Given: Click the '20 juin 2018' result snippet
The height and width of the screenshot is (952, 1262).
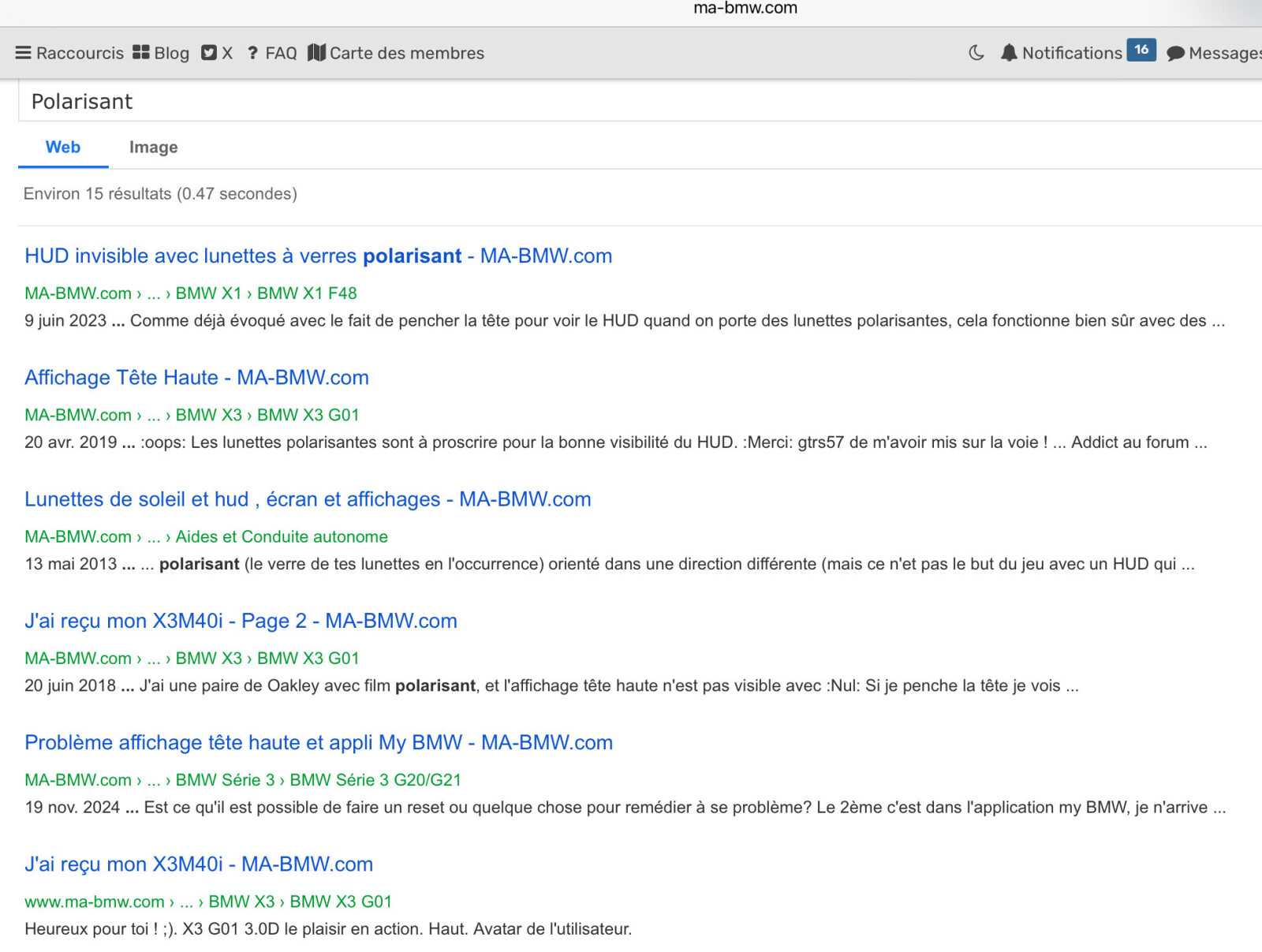Looking at the screenshot, I should pyautogui.click(x=551, y=685).
